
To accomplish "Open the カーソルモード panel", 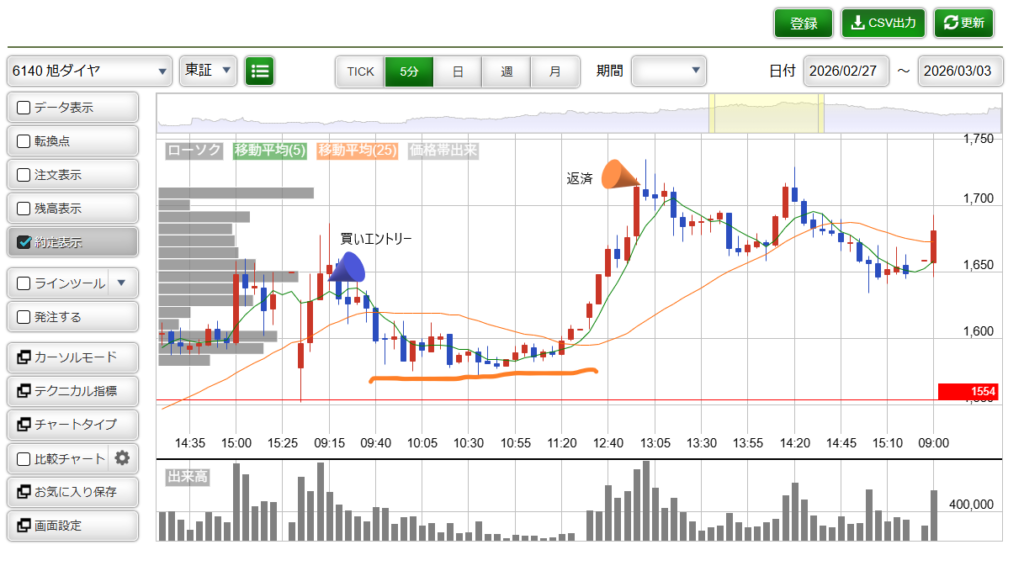I will point(72,357).
